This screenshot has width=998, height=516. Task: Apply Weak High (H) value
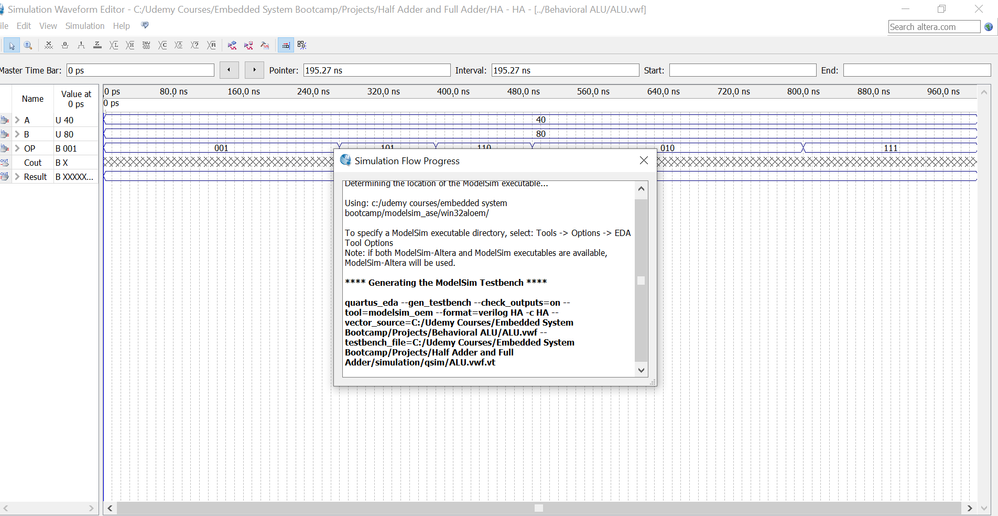pyautogui.click(x=130, y=45)
